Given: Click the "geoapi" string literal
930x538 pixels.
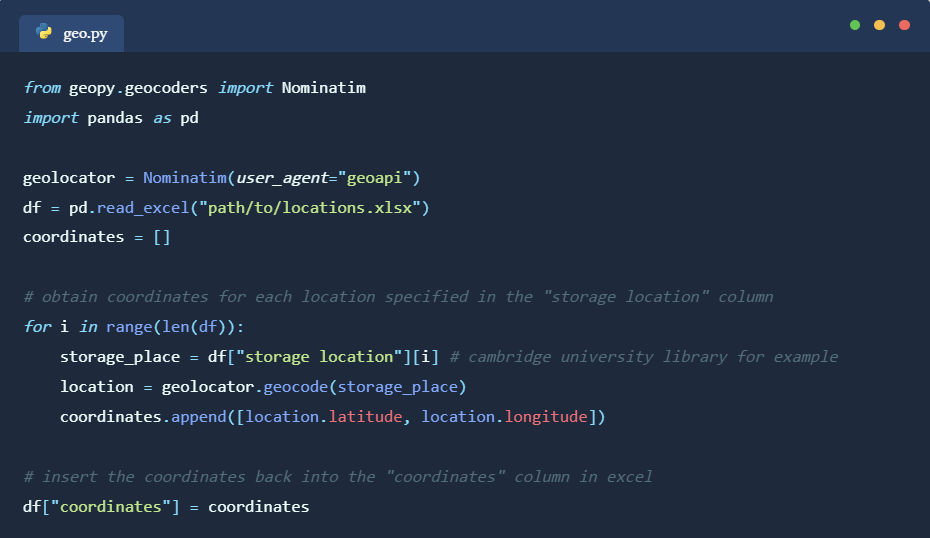Looking at the screenshot, I should [379, 178].
